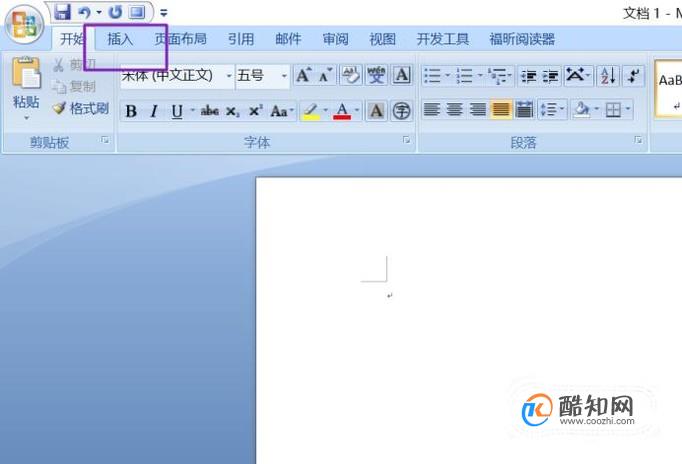Decrease the paragraph indent
The width and height of the screenshot is (682, 464).
(528, 76)
